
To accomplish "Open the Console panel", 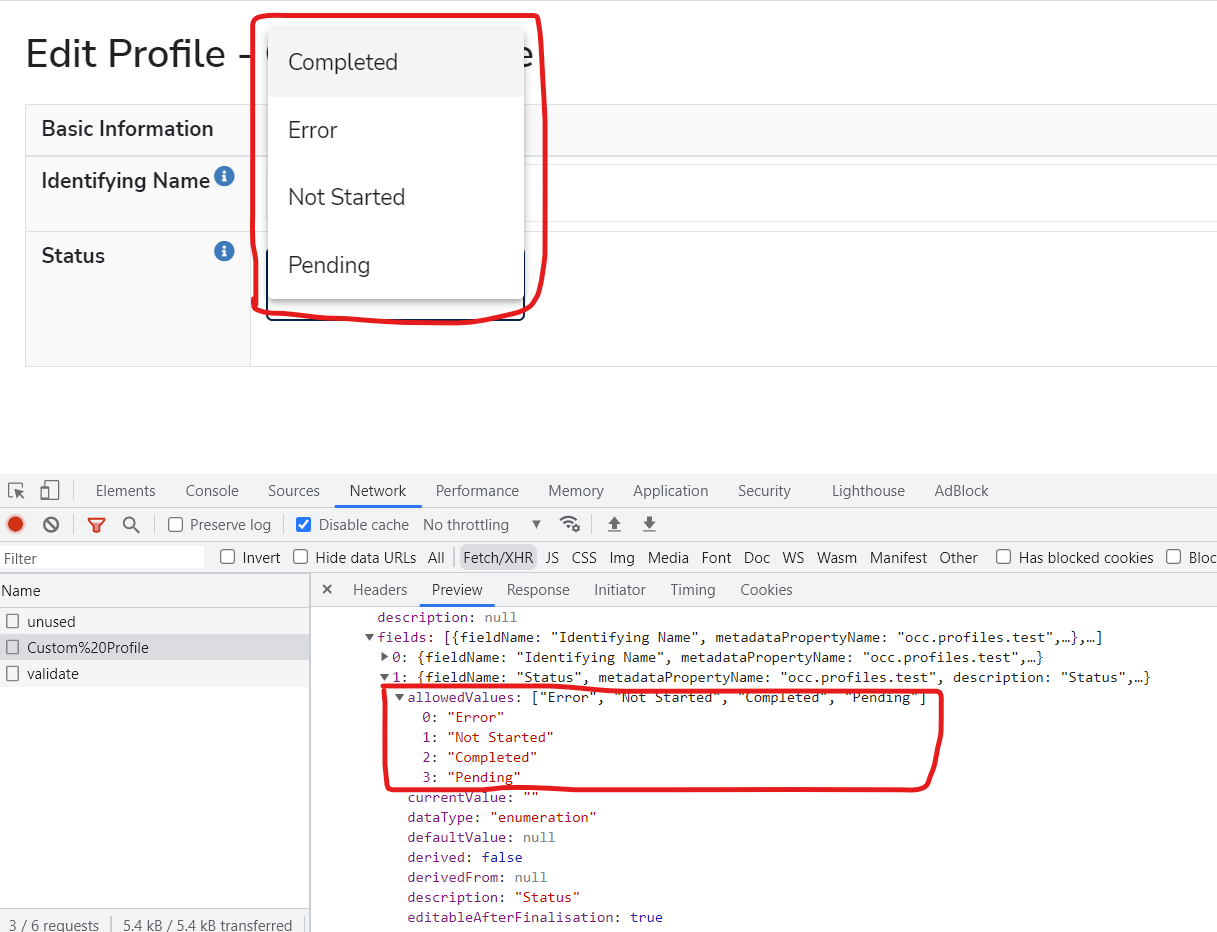I will (211, 490).
